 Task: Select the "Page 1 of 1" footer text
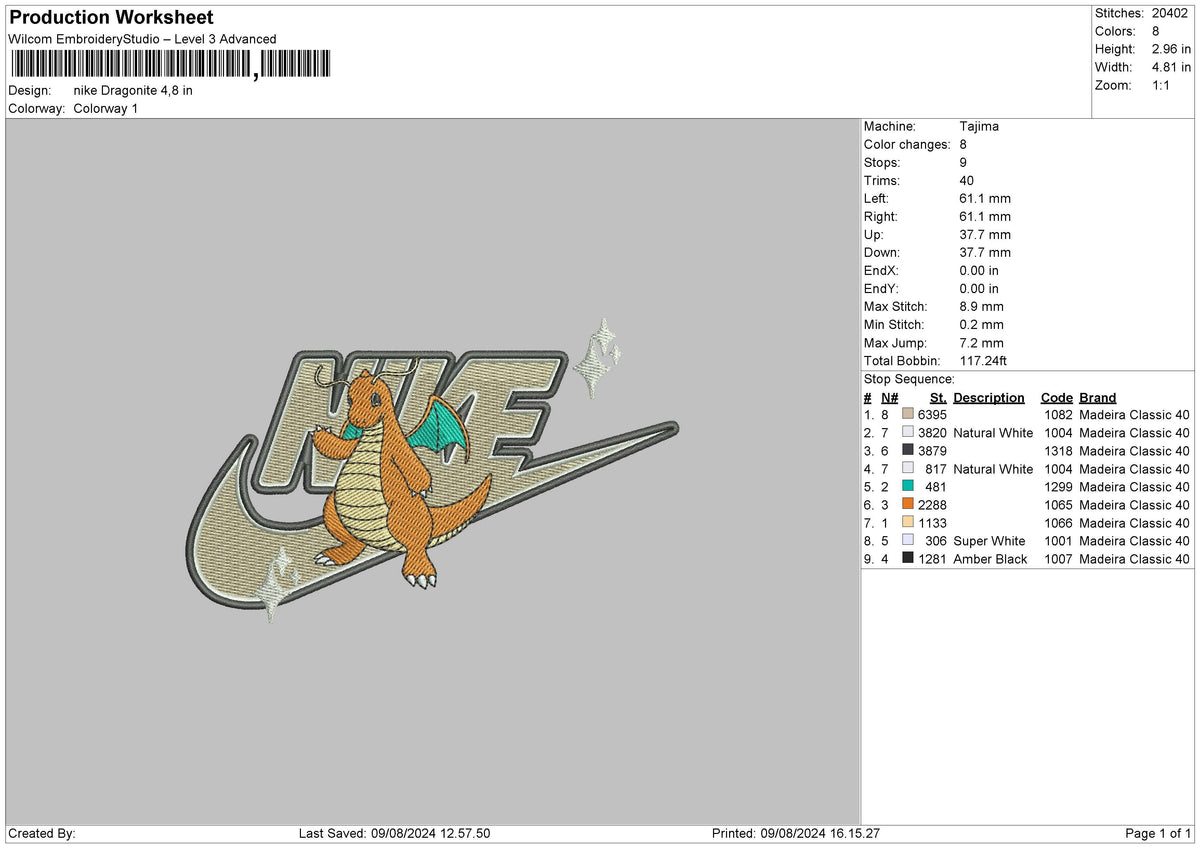pyautogui.click(x=1158, y=834)
